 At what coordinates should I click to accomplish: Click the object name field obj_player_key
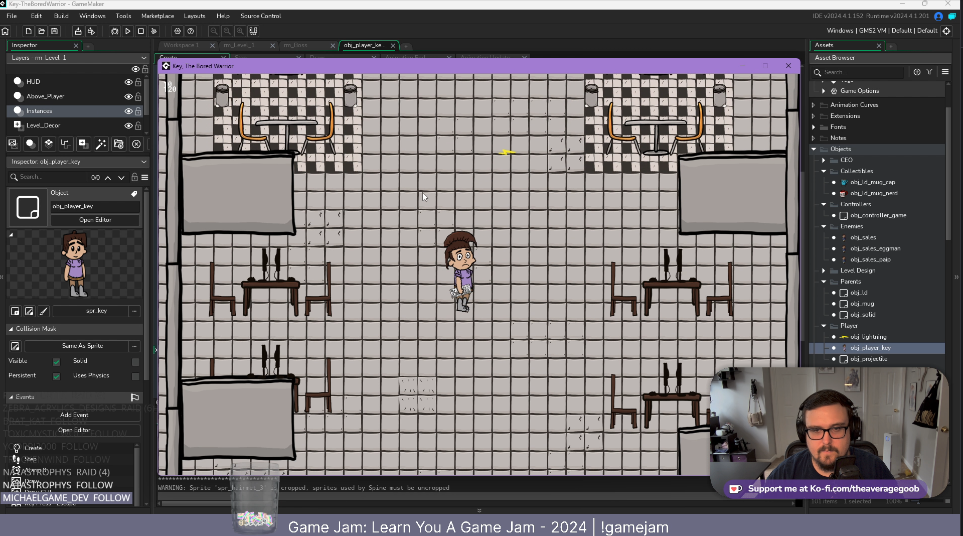pos(95,206)
